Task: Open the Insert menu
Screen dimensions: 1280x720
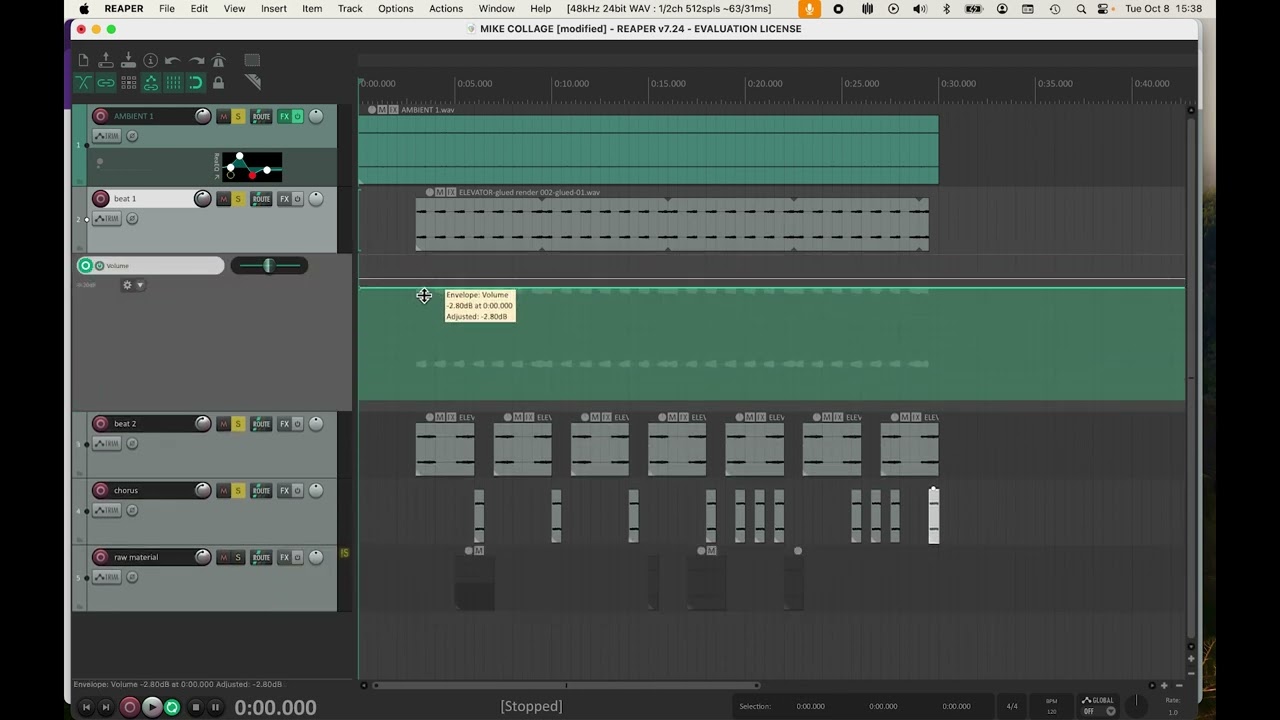Action: (x=274, y=9)
